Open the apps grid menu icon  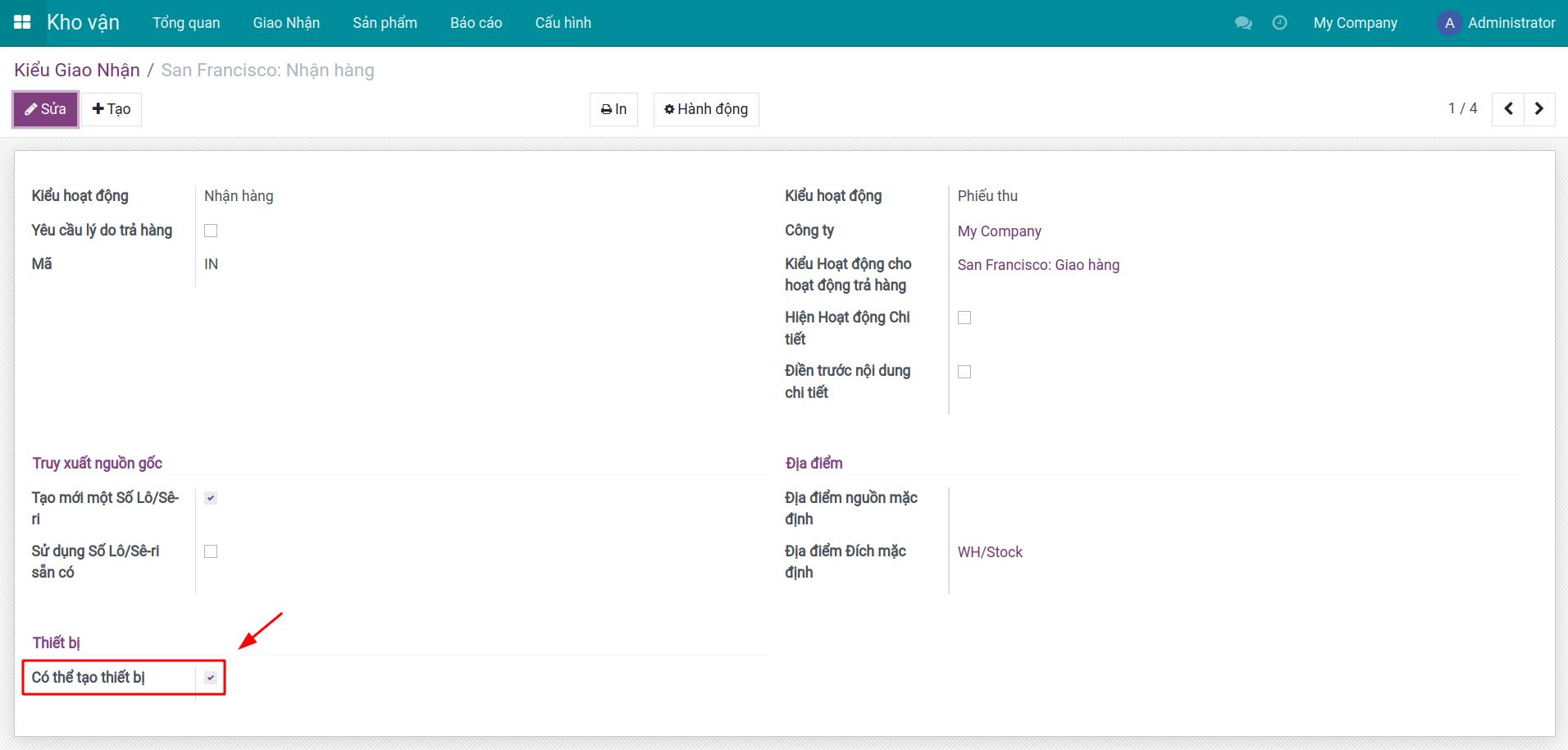coord(22,22)
